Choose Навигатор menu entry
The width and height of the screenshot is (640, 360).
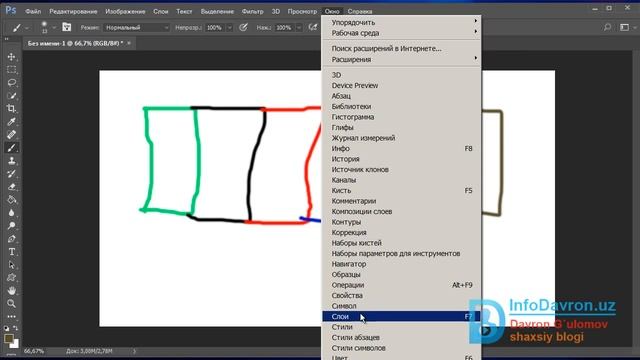click(402, 264)
